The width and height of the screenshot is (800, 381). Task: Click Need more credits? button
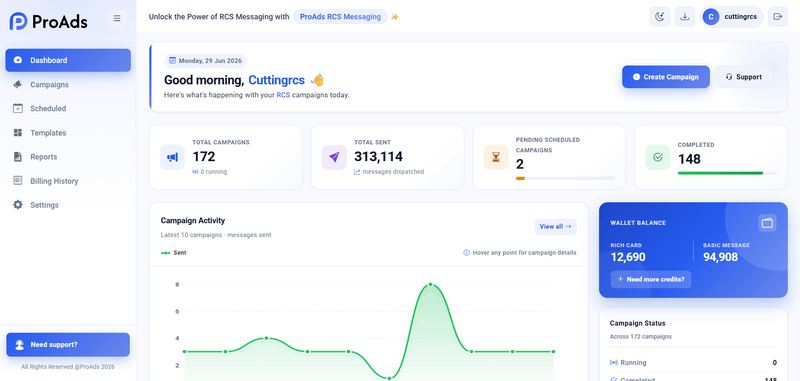[651, 280]
